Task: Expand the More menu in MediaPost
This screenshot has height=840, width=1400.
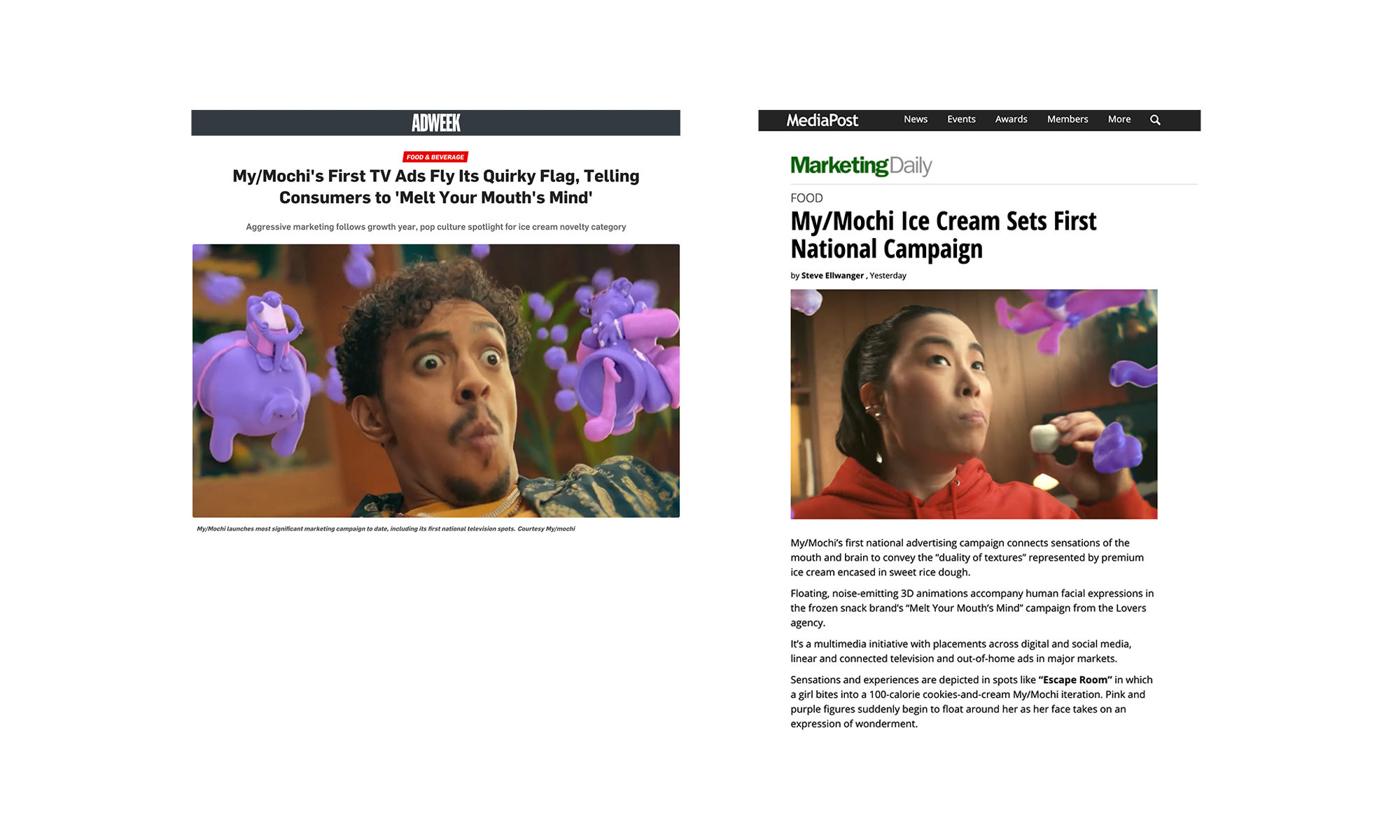Action: click(1119, 119)
